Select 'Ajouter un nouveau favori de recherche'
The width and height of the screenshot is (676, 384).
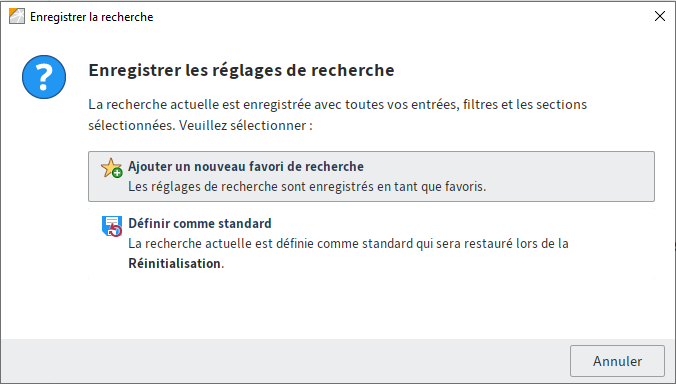click(371, 176)
